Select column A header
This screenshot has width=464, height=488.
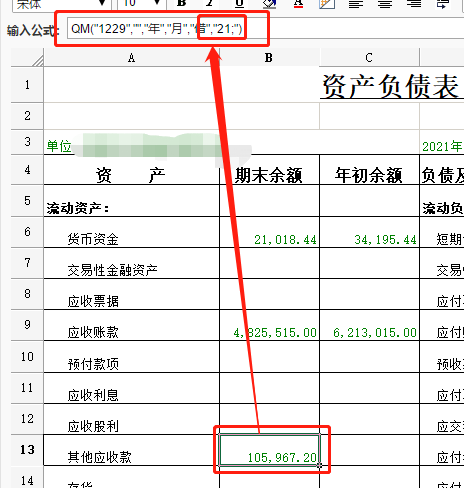[131, 58]
